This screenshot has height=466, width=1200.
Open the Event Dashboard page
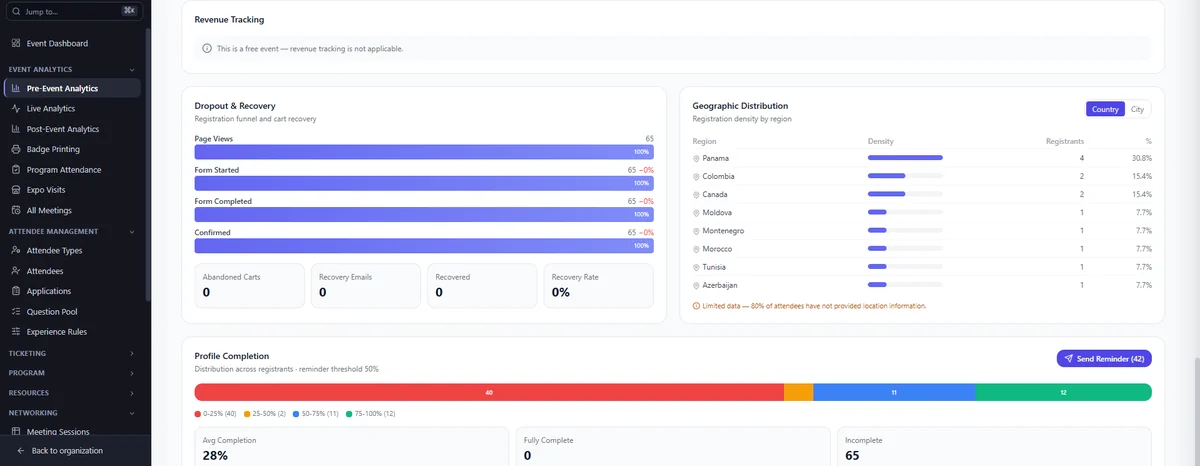click(x=72, y=44)
